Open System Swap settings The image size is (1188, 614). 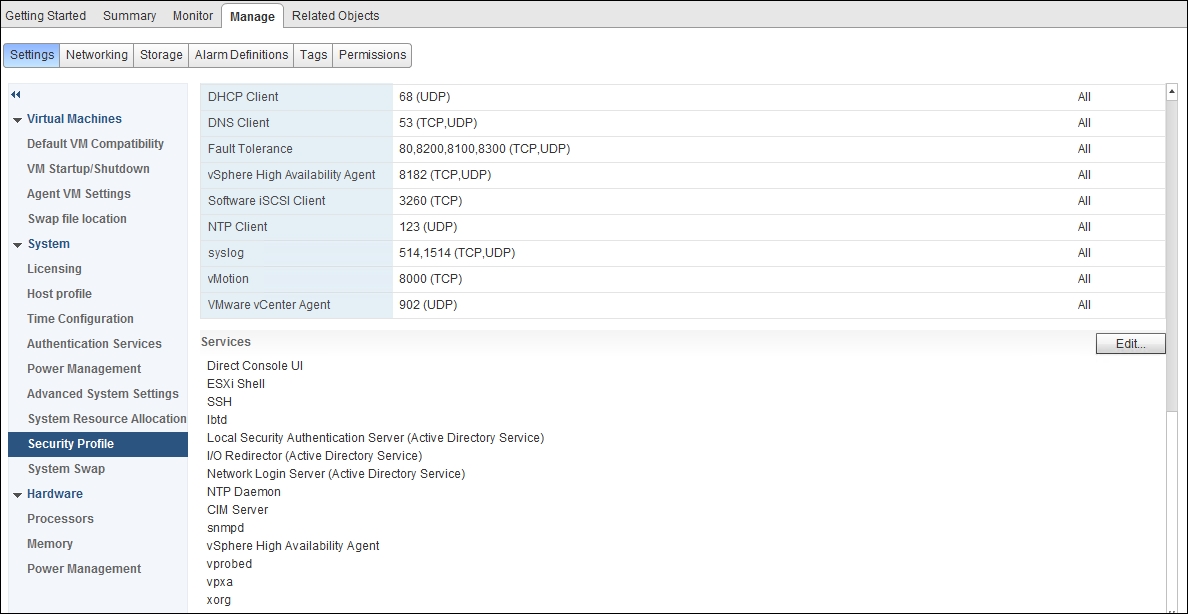point(67,468)
